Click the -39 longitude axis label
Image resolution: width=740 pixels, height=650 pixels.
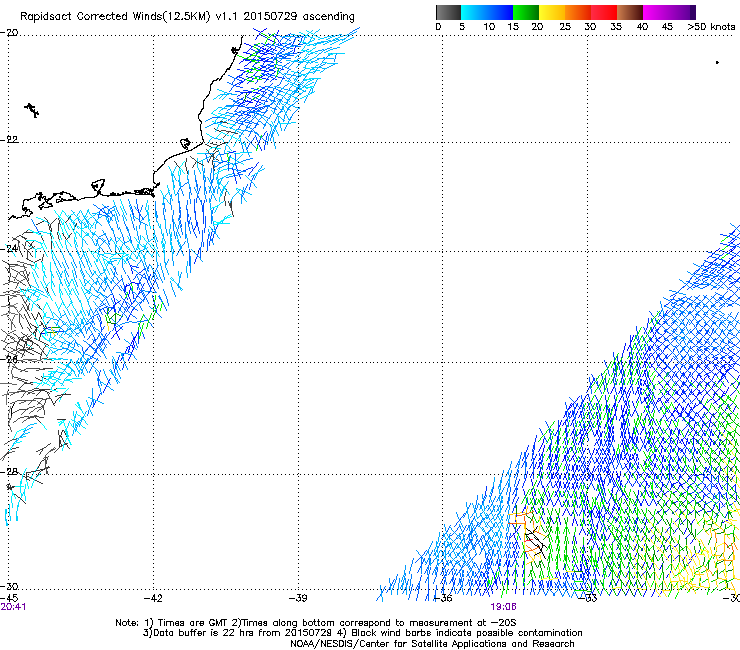298,598
